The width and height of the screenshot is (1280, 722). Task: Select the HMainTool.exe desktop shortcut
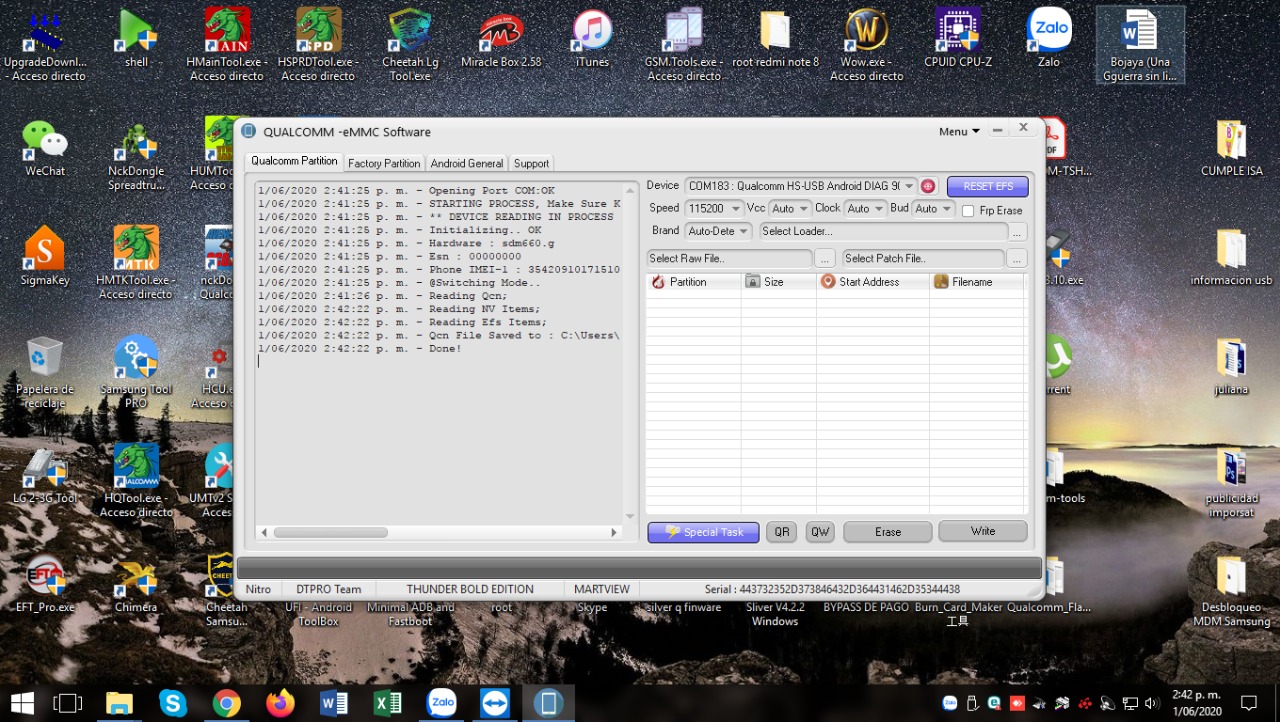pyautogui.click(x=227, y=46)
